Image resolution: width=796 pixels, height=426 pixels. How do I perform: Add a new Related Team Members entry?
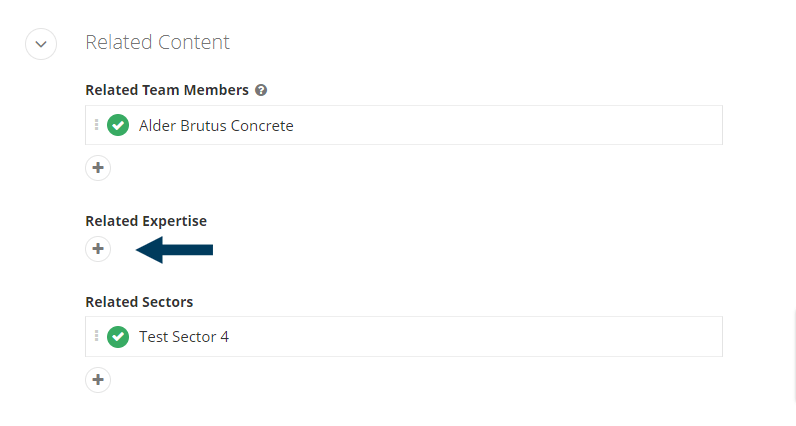98,168
